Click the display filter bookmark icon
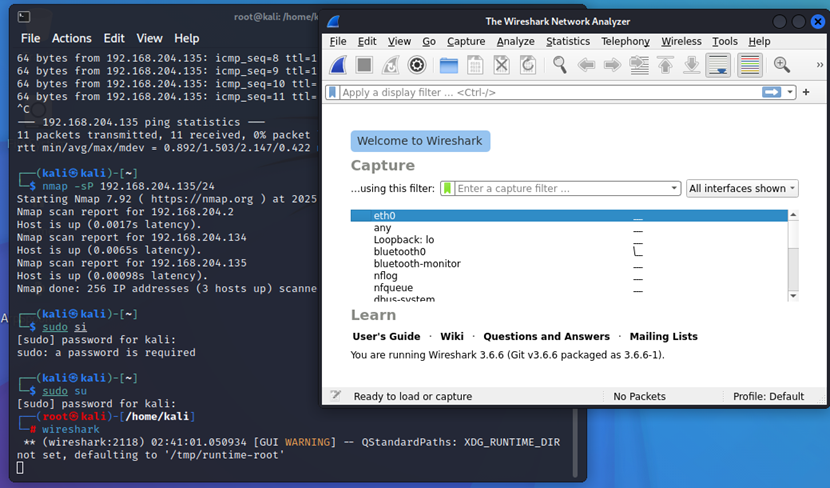Image resolution: width=830 pixels, height=488 pixels. point(332,92)
